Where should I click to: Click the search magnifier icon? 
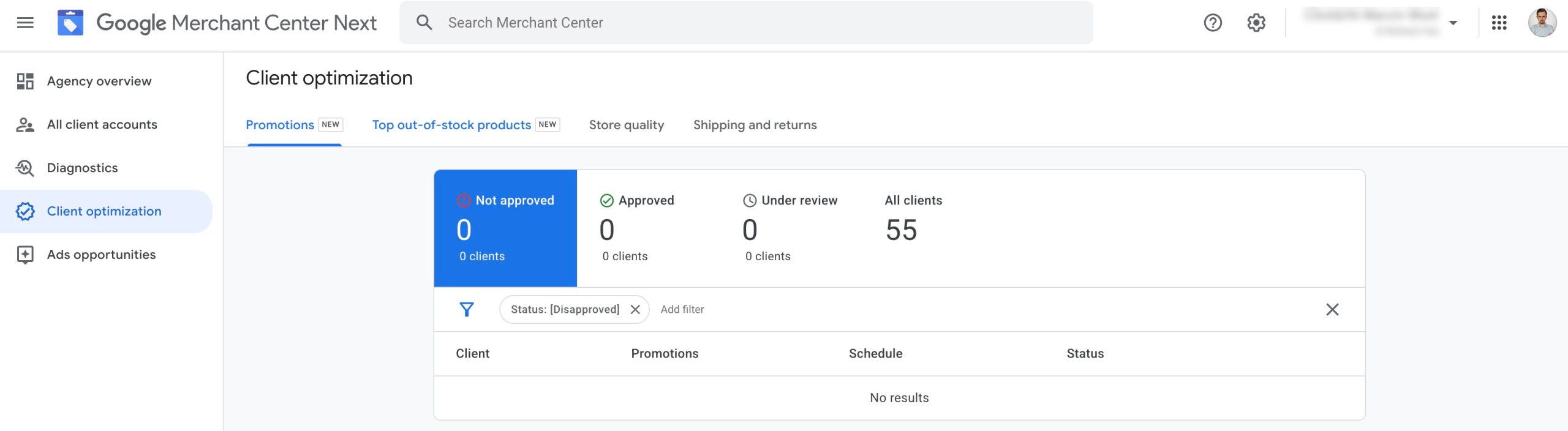[424, 23]
